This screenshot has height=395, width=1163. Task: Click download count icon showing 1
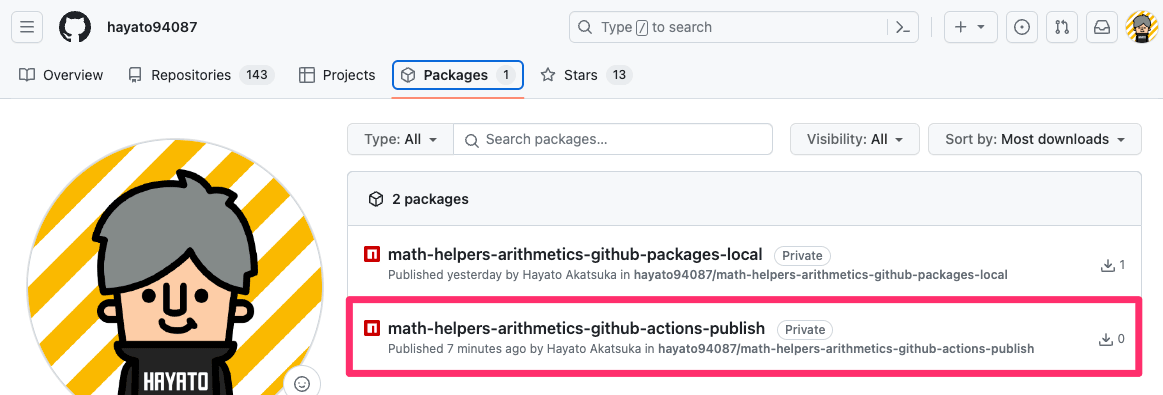click(x=1108, y=265)
